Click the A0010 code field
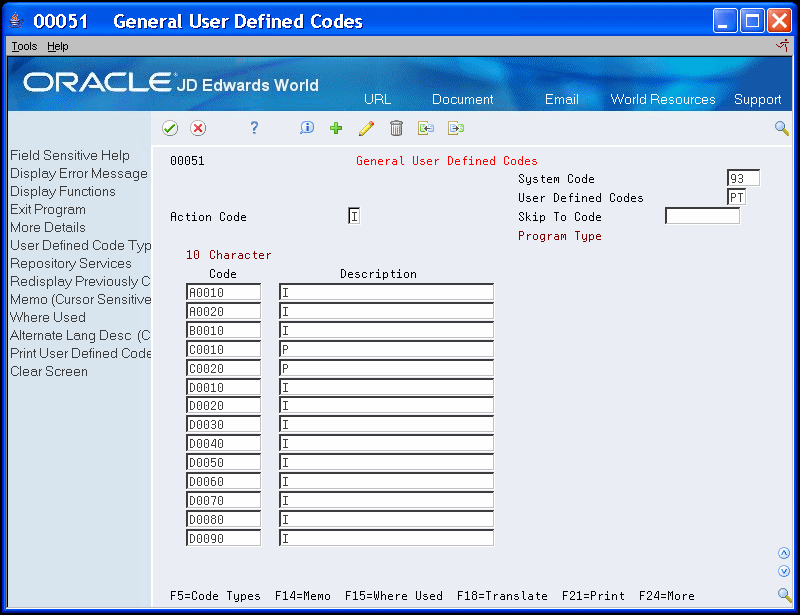 [223, 292]
